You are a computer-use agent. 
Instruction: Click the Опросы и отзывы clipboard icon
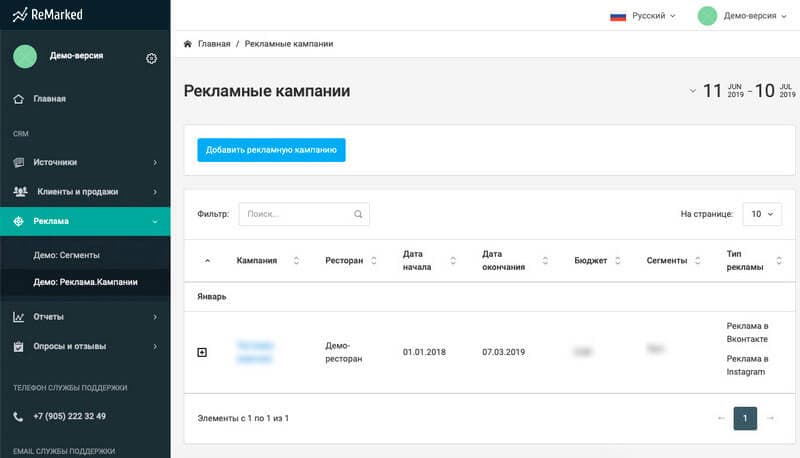point(19,346)
